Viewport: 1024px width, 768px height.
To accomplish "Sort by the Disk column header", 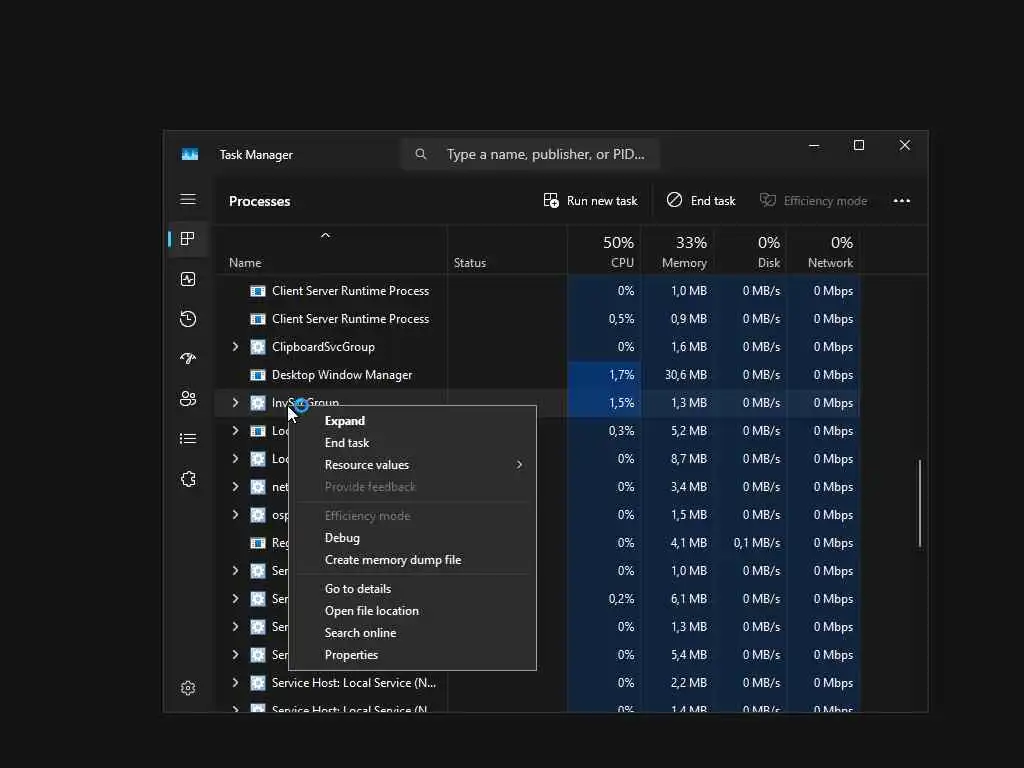I will click(750, 252).
